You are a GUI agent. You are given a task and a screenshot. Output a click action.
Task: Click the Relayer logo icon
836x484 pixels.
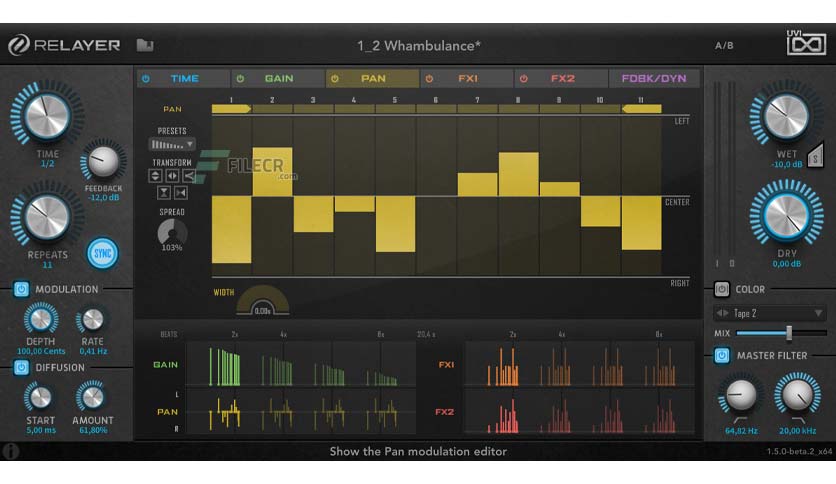tap(19, 45)
